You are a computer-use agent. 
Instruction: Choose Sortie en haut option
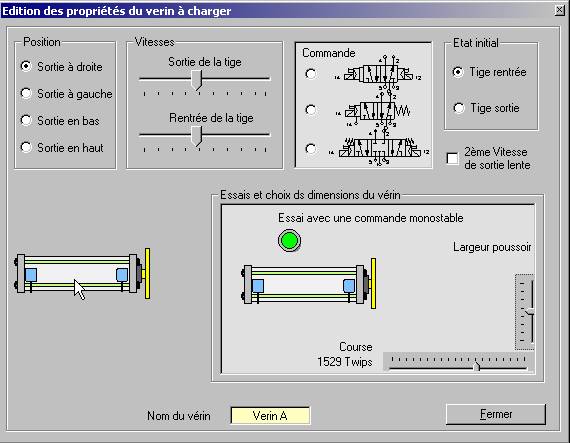pos(62,148)
